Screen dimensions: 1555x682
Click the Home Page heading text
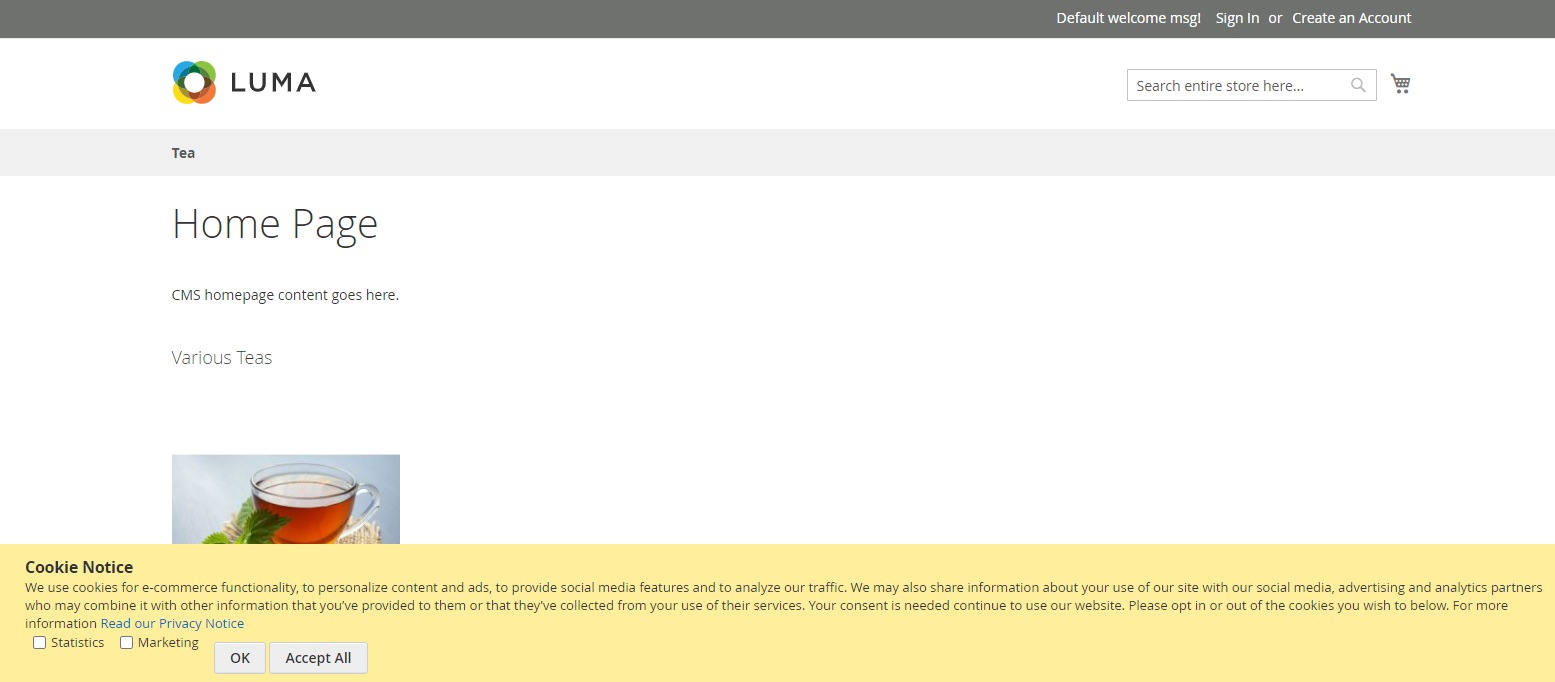point(275,223)
